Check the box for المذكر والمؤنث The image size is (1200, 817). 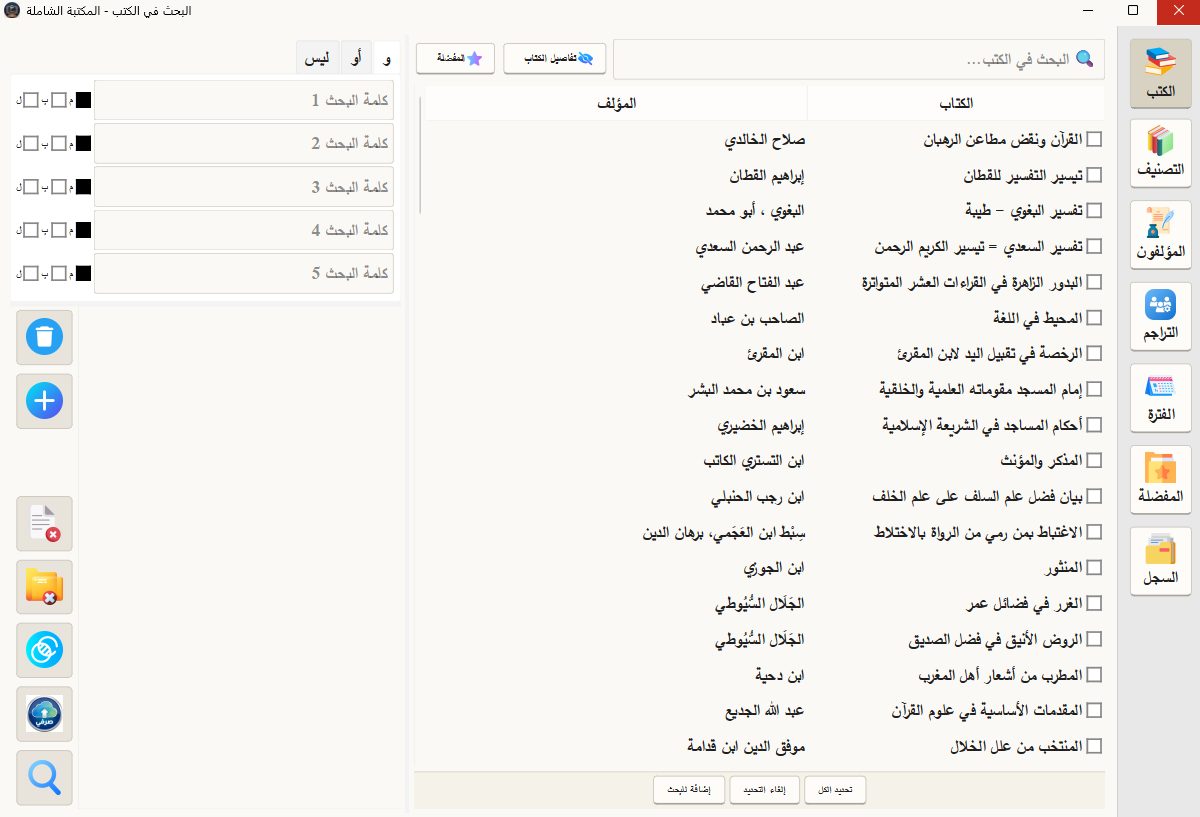(1094, 460)
